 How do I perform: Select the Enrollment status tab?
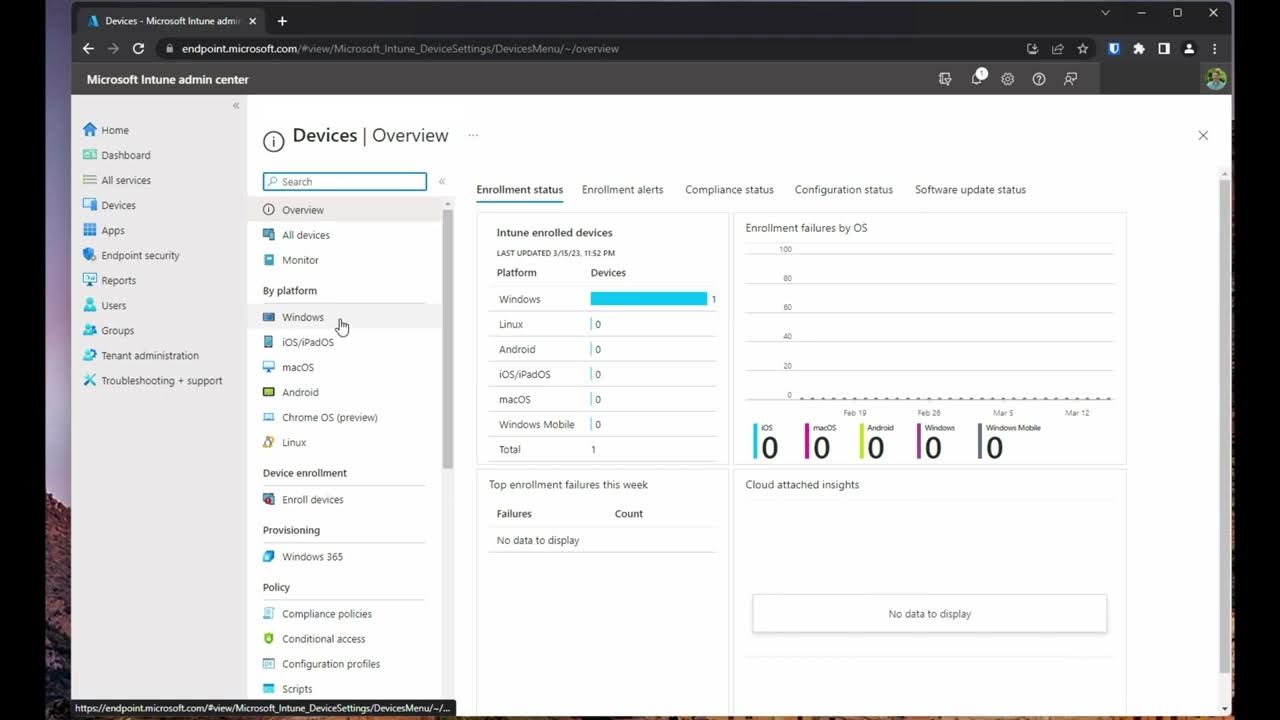pyautogui.click(x=519, y=189)
